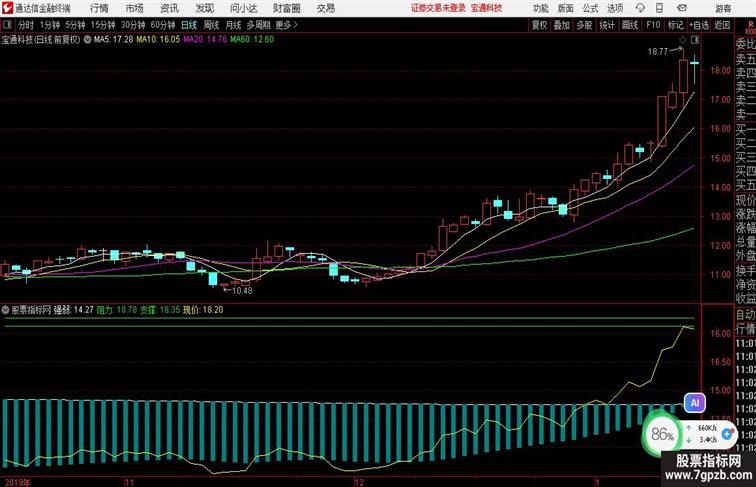Open the 行情 menu
756x487 pixels.
tap(99, 8)
